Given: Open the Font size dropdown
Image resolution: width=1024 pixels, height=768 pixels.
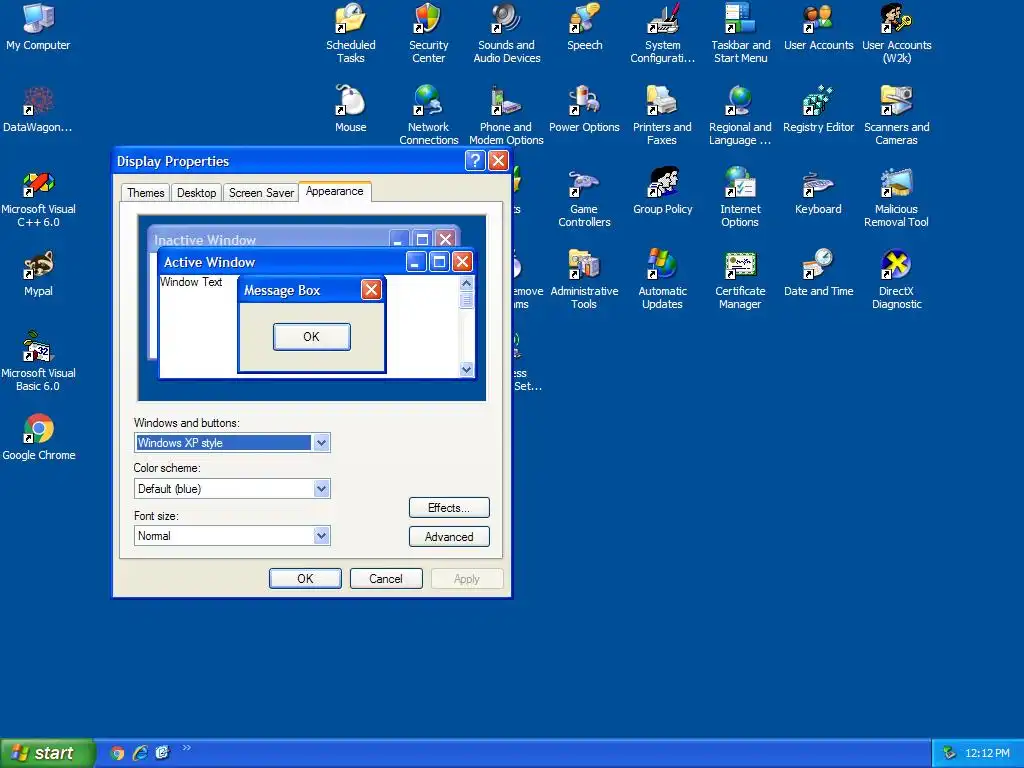Looking at the screenshot, I should tap(321, 536).
